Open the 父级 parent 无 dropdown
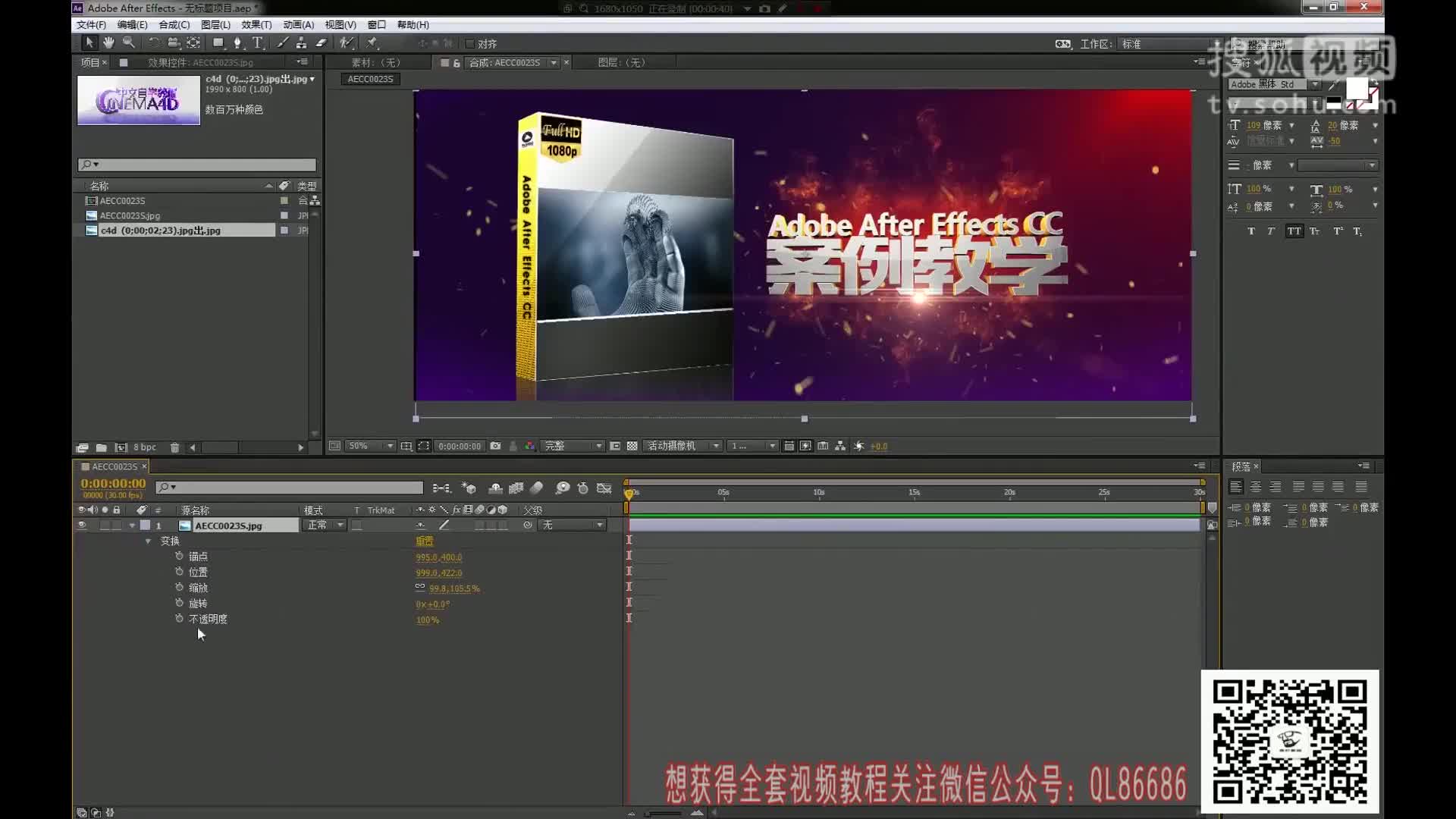Screen dimensions: 1456x819 coord(573,525)
